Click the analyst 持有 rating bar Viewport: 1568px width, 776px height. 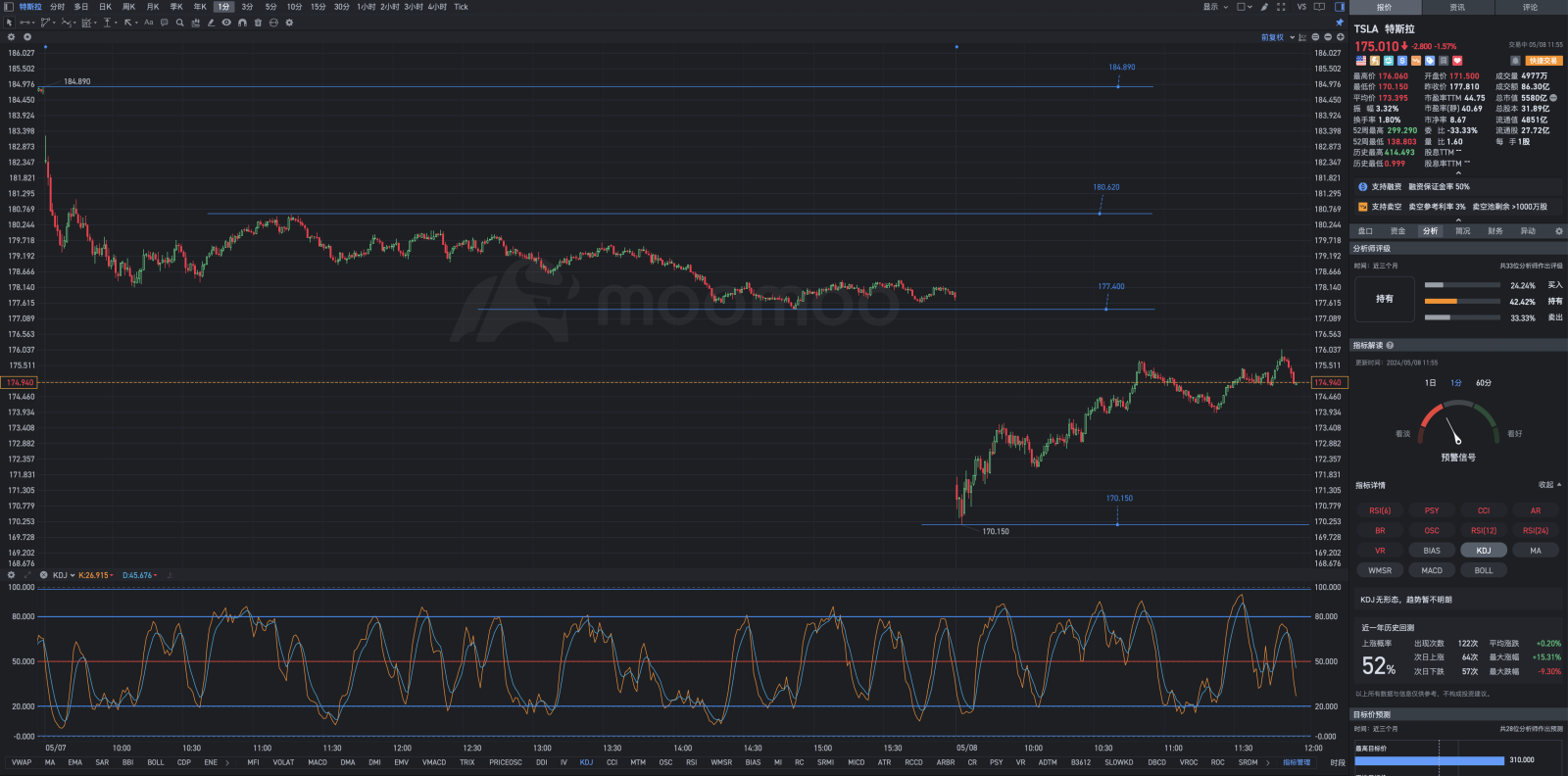tap(1462, 302)
